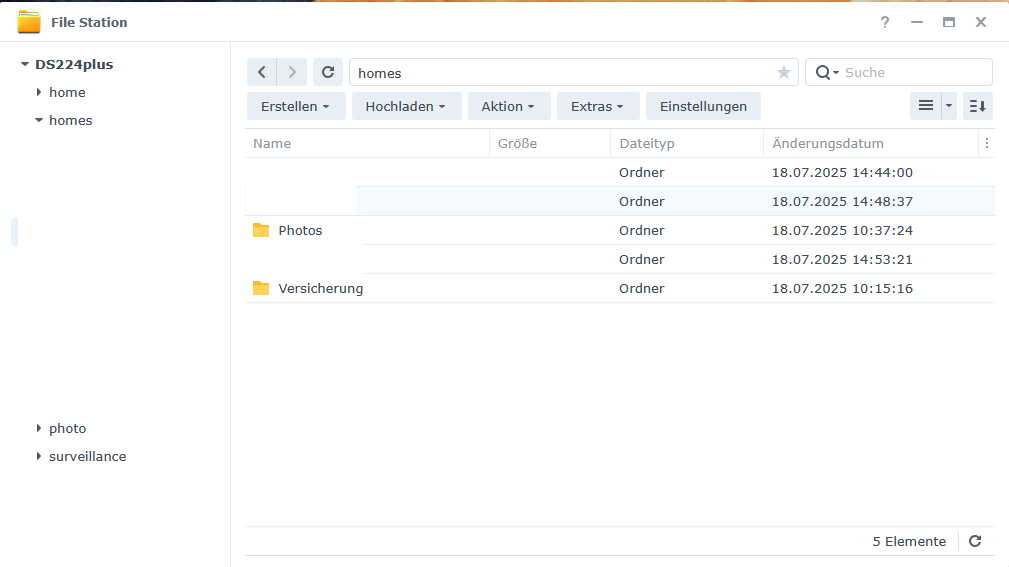Minimize the File Station window
The height and width of the screenshot is (567, 1009).
[x=917, y=23]
